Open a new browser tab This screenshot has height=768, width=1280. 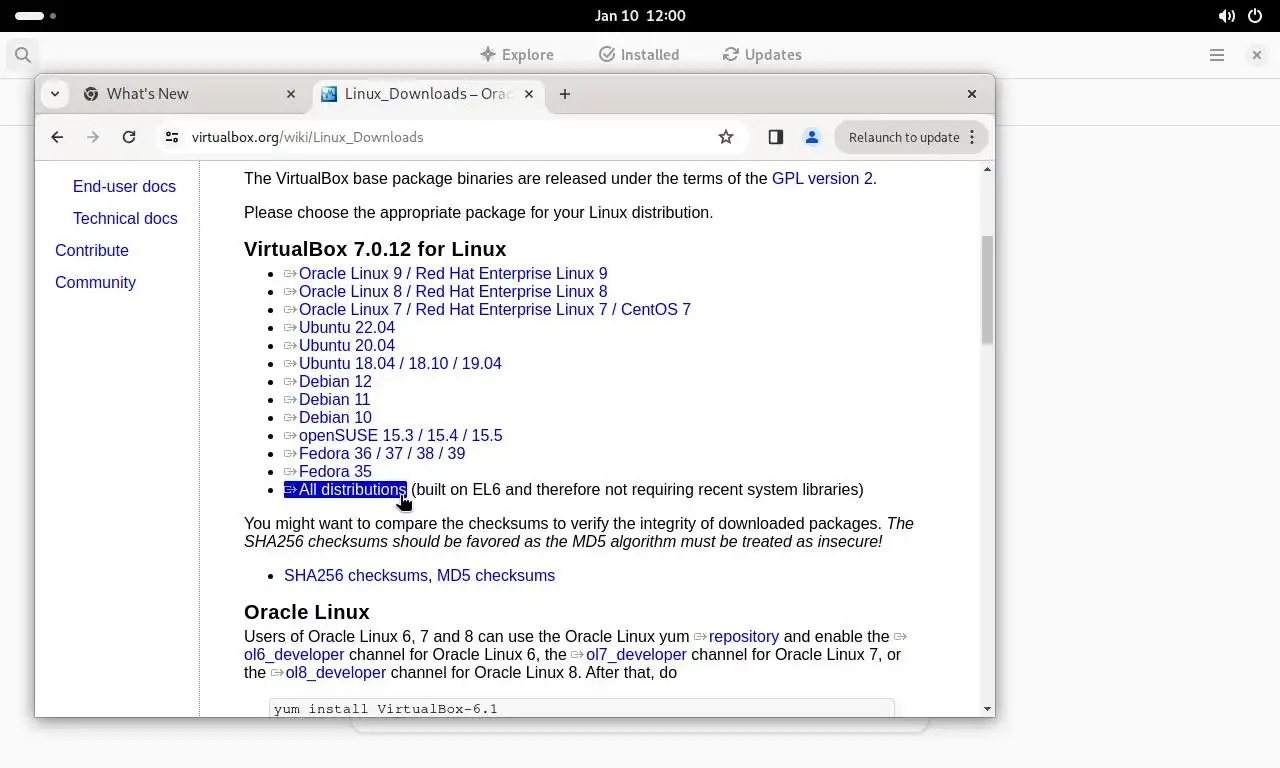click(x=565, y=94)
